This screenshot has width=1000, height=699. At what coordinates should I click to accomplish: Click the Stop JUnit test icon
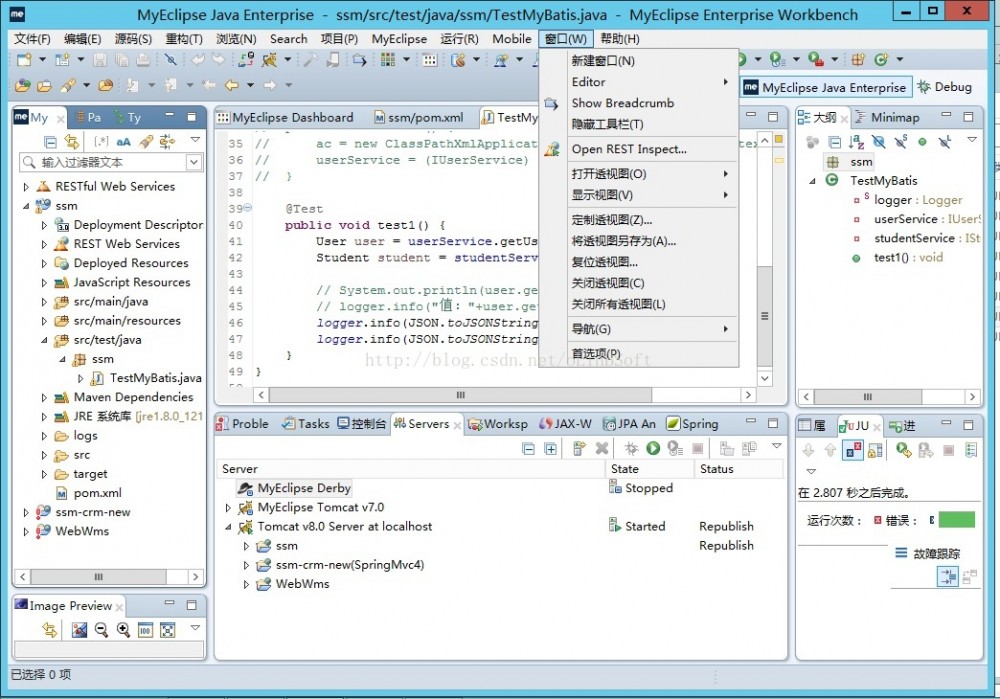[x=946, y=448]
